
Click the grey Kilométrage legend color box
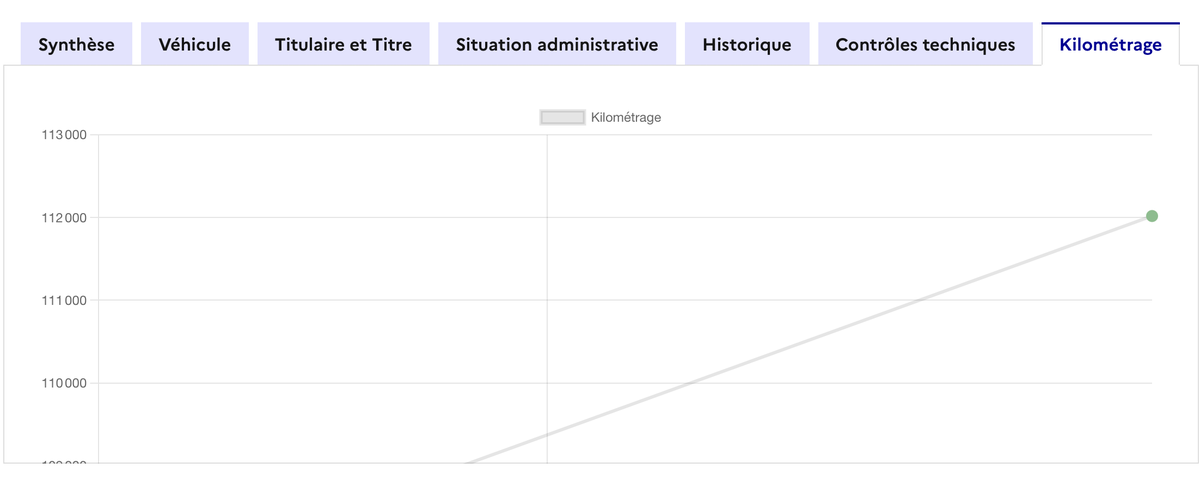562,117
